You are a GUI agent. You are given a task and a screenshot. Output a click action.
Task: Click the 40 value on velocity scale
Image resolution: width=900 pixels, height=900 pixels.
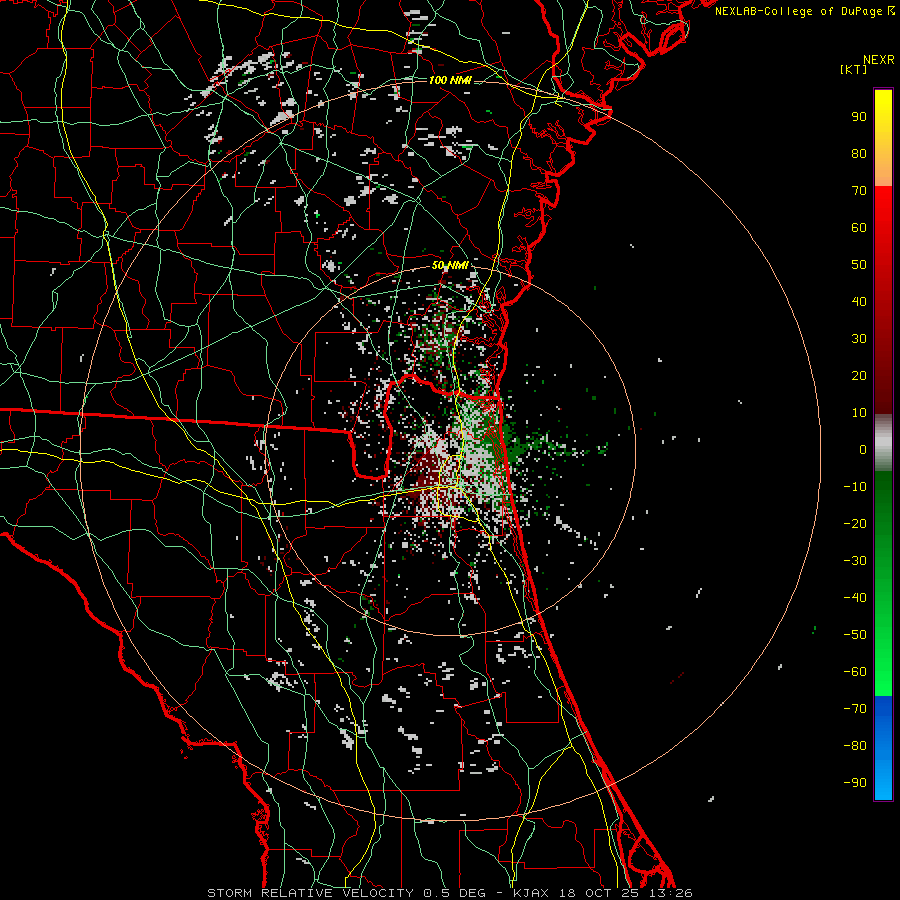[x=859, y=301]
